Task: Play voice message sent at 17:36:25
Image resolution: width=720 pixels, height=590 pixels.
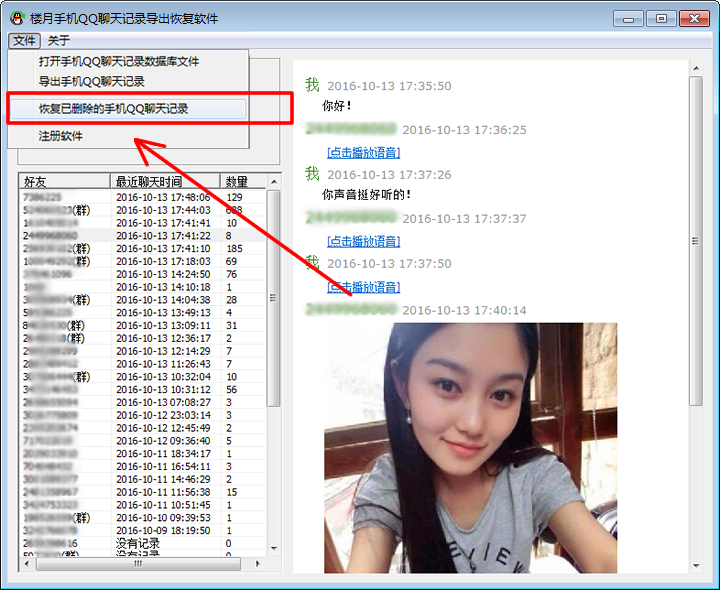Action: tap(363, 152)
